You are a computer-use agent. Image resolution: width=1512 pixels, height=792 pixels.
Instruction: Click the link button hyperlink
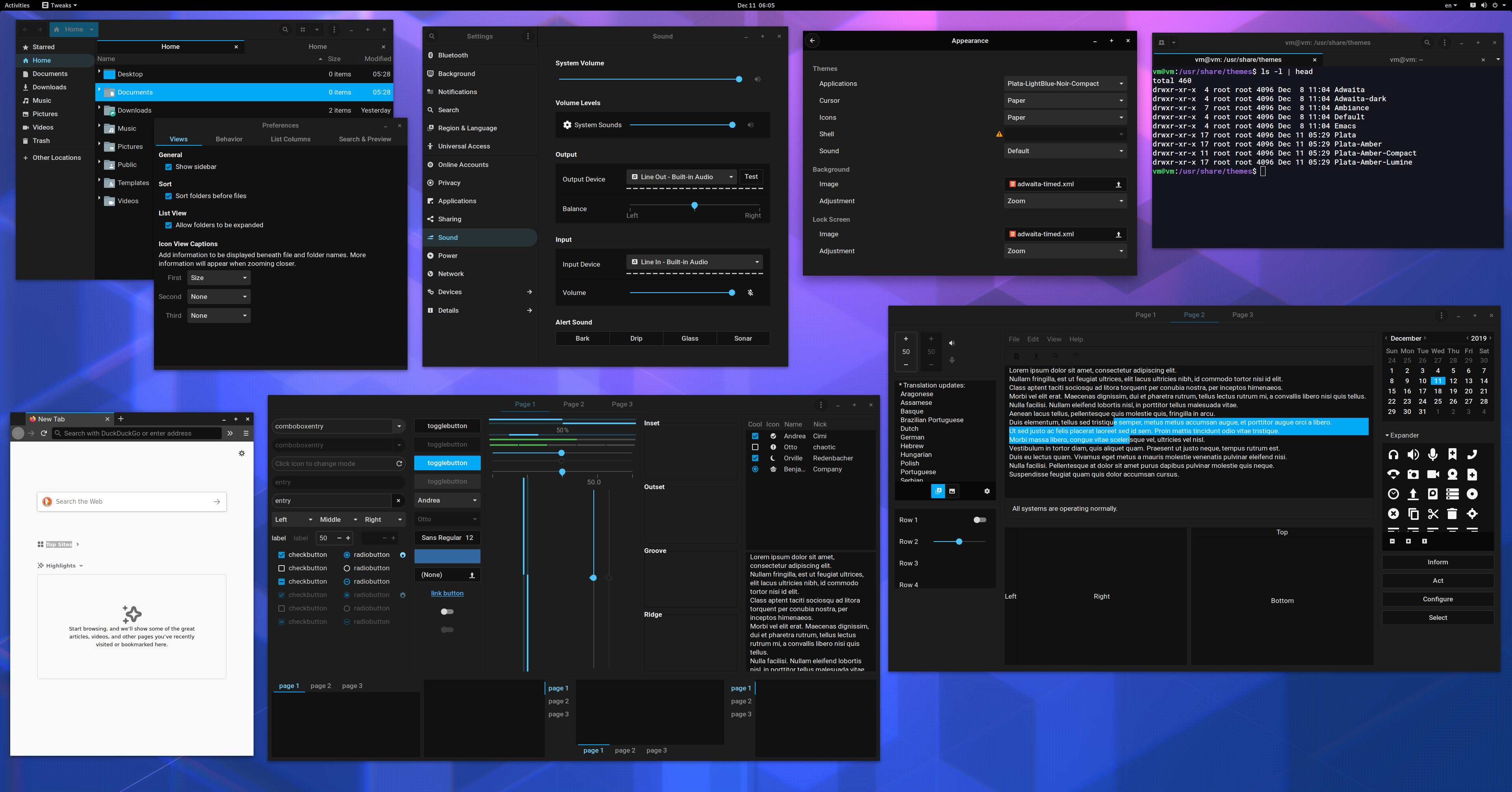click(447, 594)
